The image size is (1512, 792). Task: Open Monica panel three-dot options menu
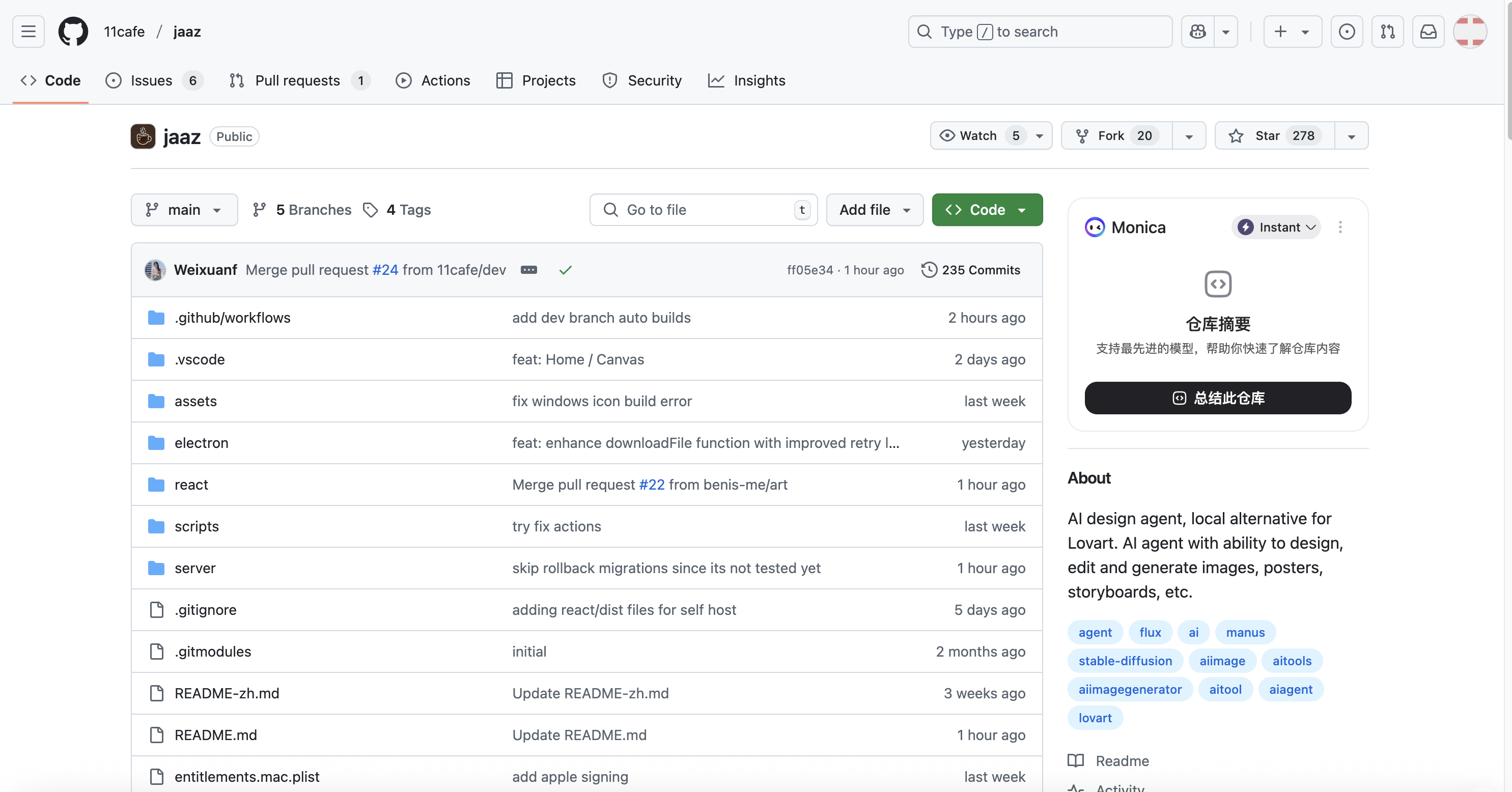(x=1340, y=227)
